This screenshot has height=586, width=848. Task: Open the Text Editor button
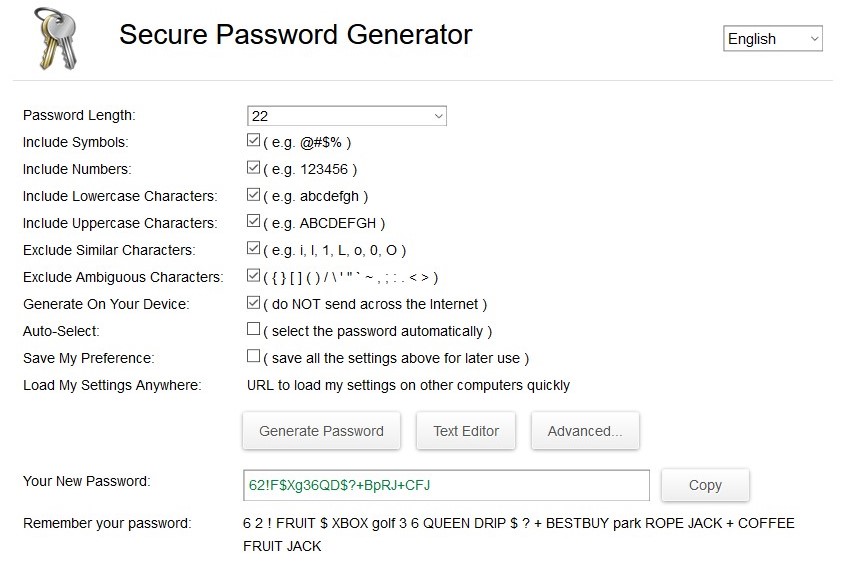tap(466, 431)
